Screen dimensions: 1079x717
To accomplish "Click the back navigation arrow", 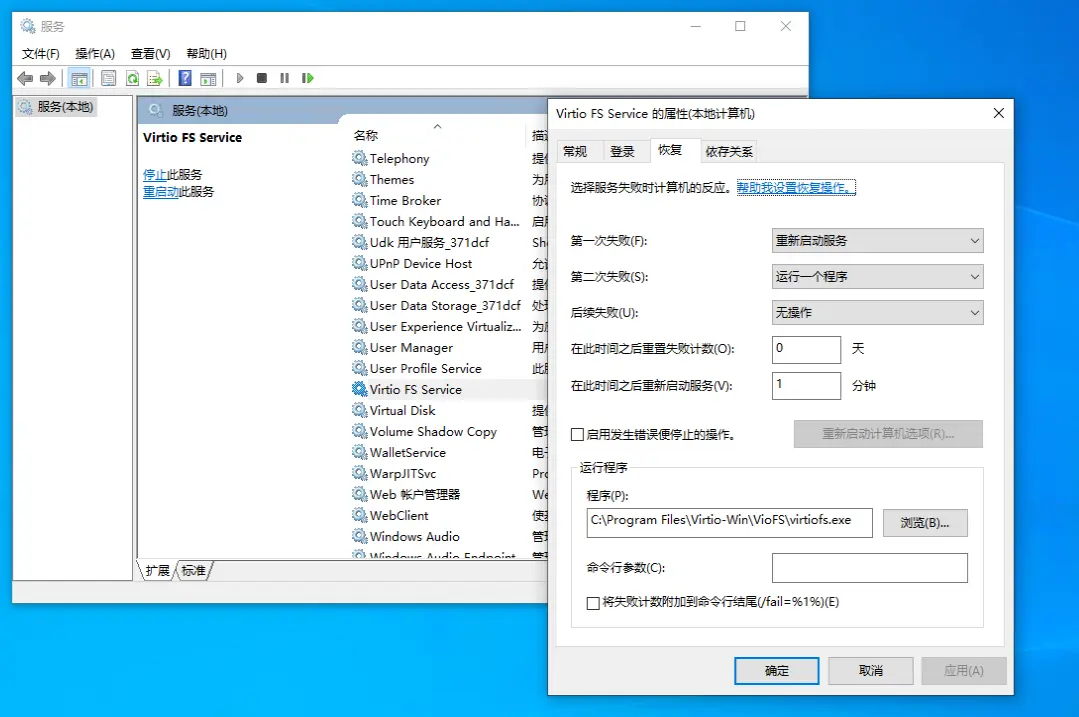I will (25, 78).
